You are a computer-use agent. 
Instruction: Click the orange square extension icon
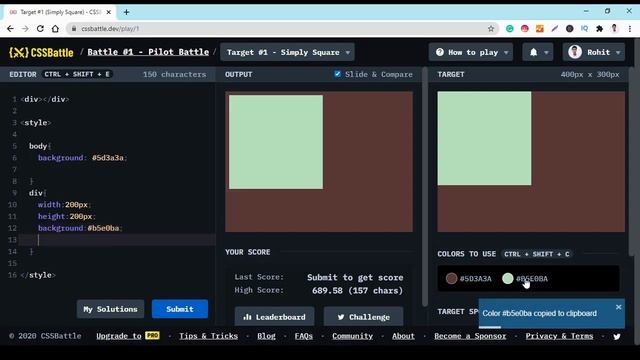540,29
